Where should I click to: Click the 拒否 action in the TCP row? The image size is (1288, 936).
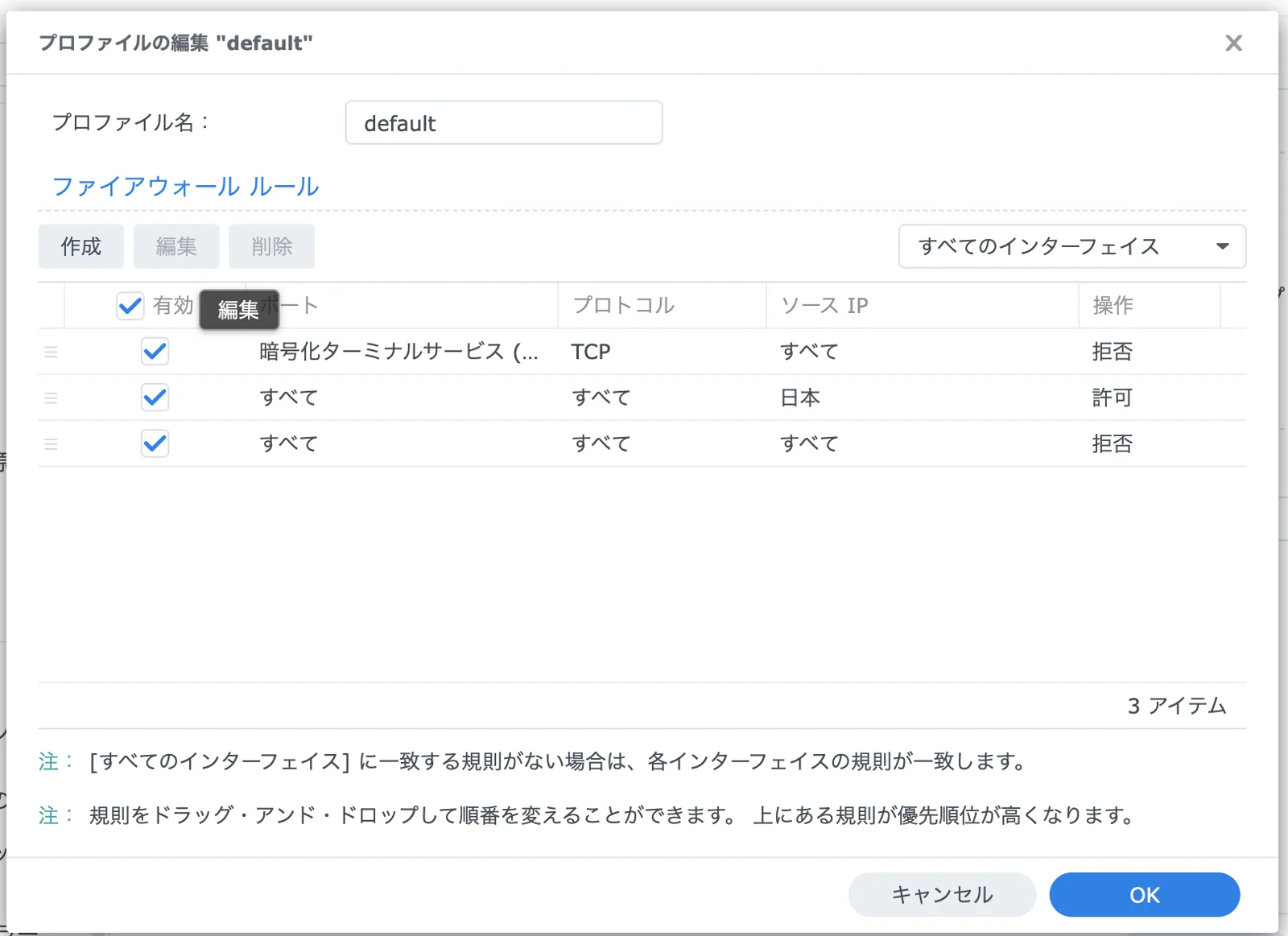(x=1113, y=352)
